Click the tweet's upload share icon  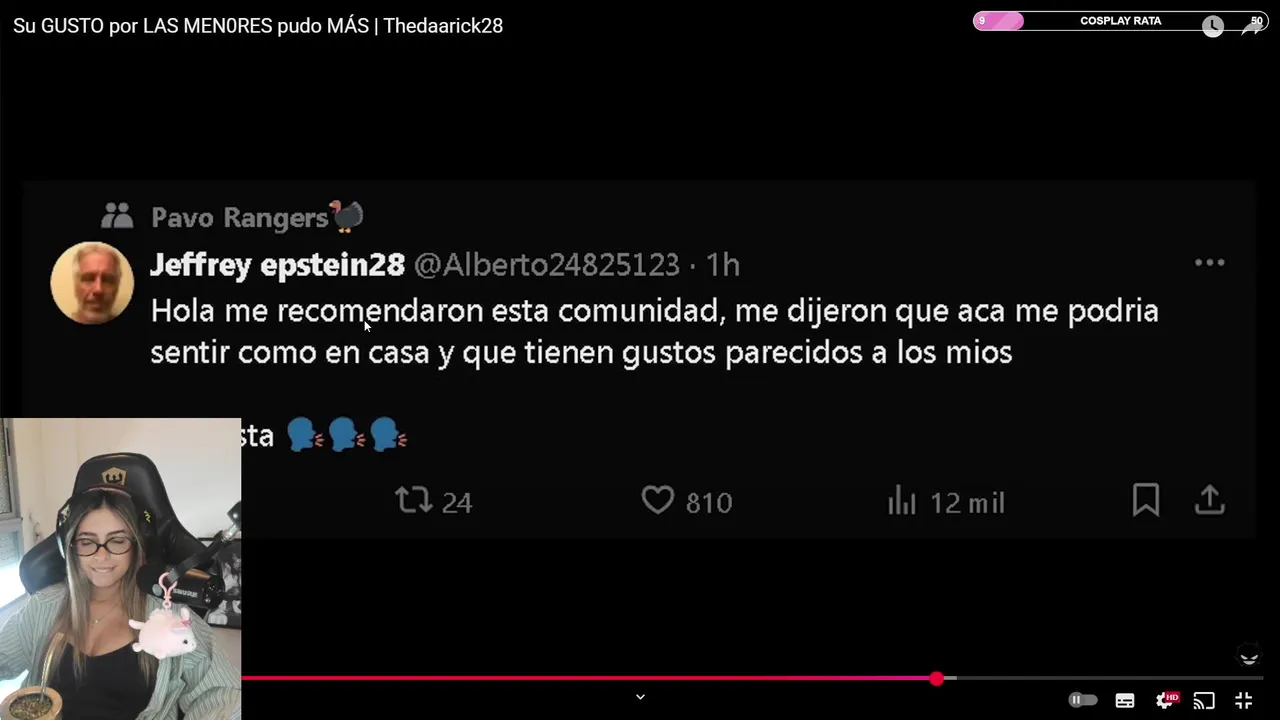(x=1209, y=500)
